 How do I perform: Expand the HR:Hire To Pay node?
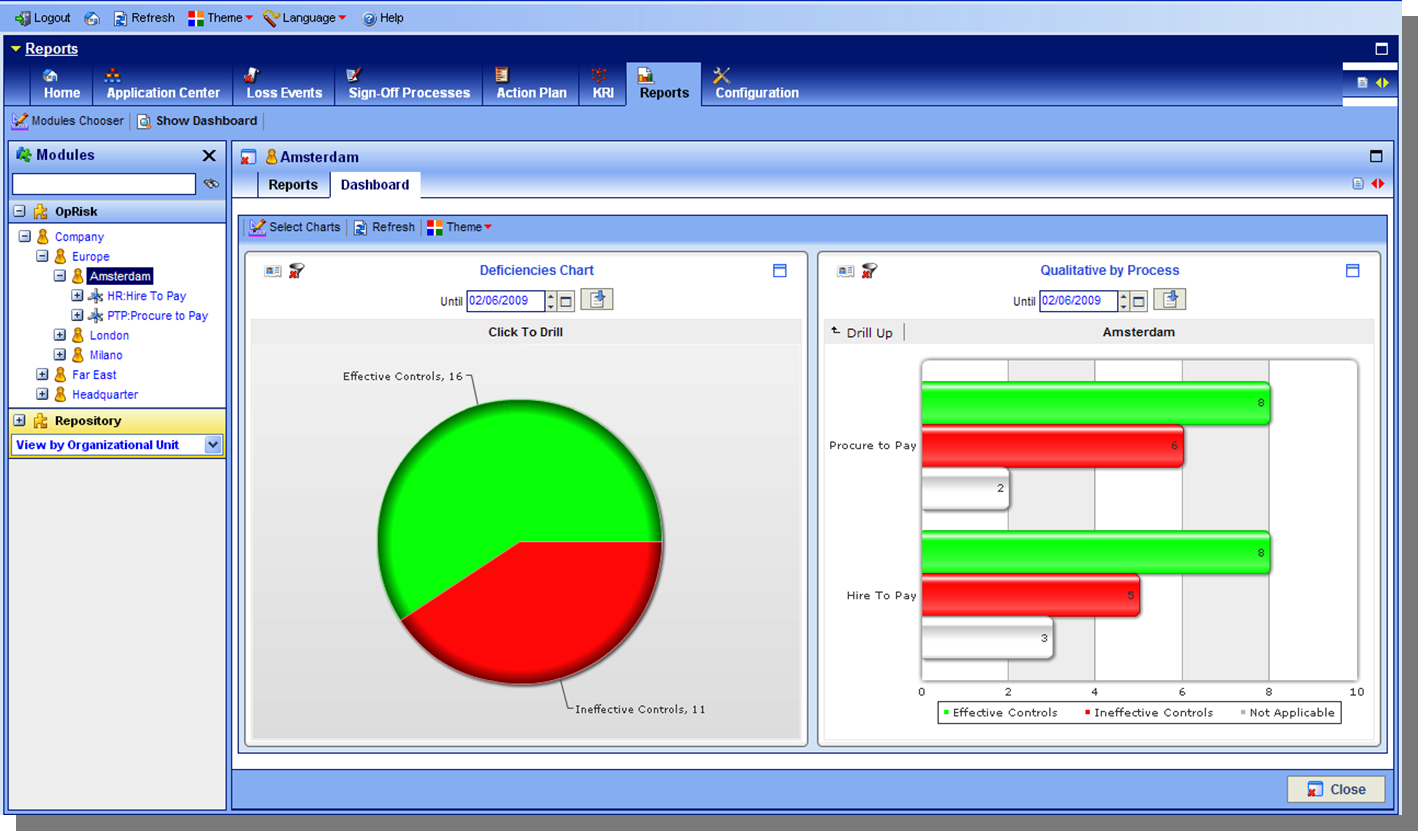tap(77, 296)
